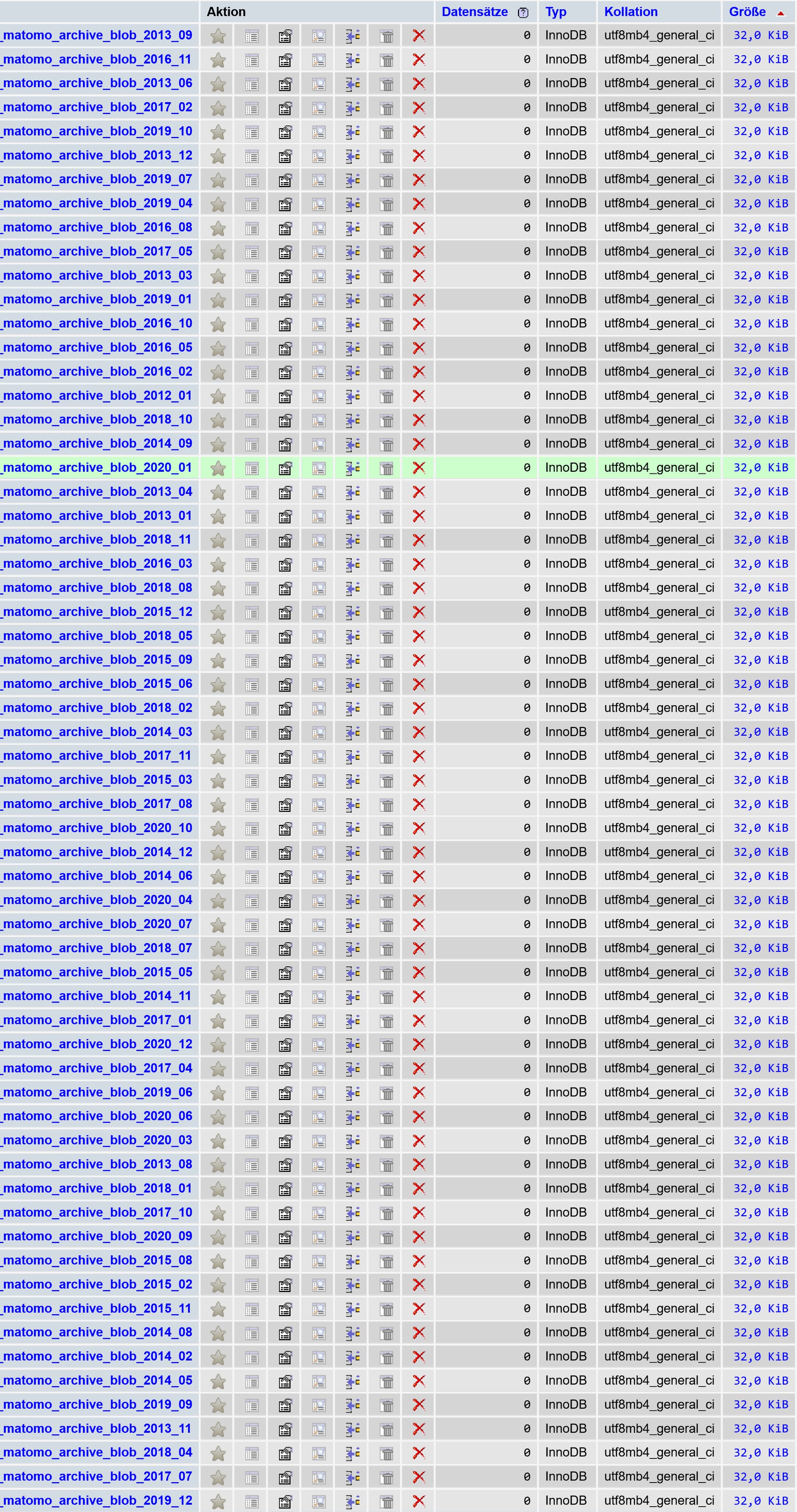The width and height of the screenshot is (797, 1512).
Task: Insert icon in matomo_archive_blob_2019_01 row
Action: click(352, 300)
